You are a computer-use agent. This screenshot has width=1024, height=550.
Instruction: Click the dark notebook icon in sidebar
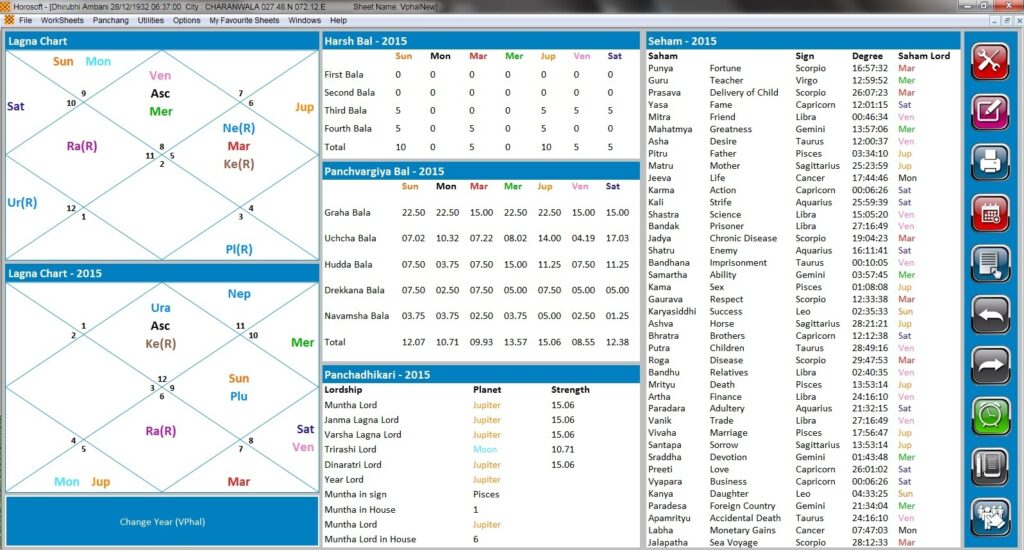pos(990,467)
